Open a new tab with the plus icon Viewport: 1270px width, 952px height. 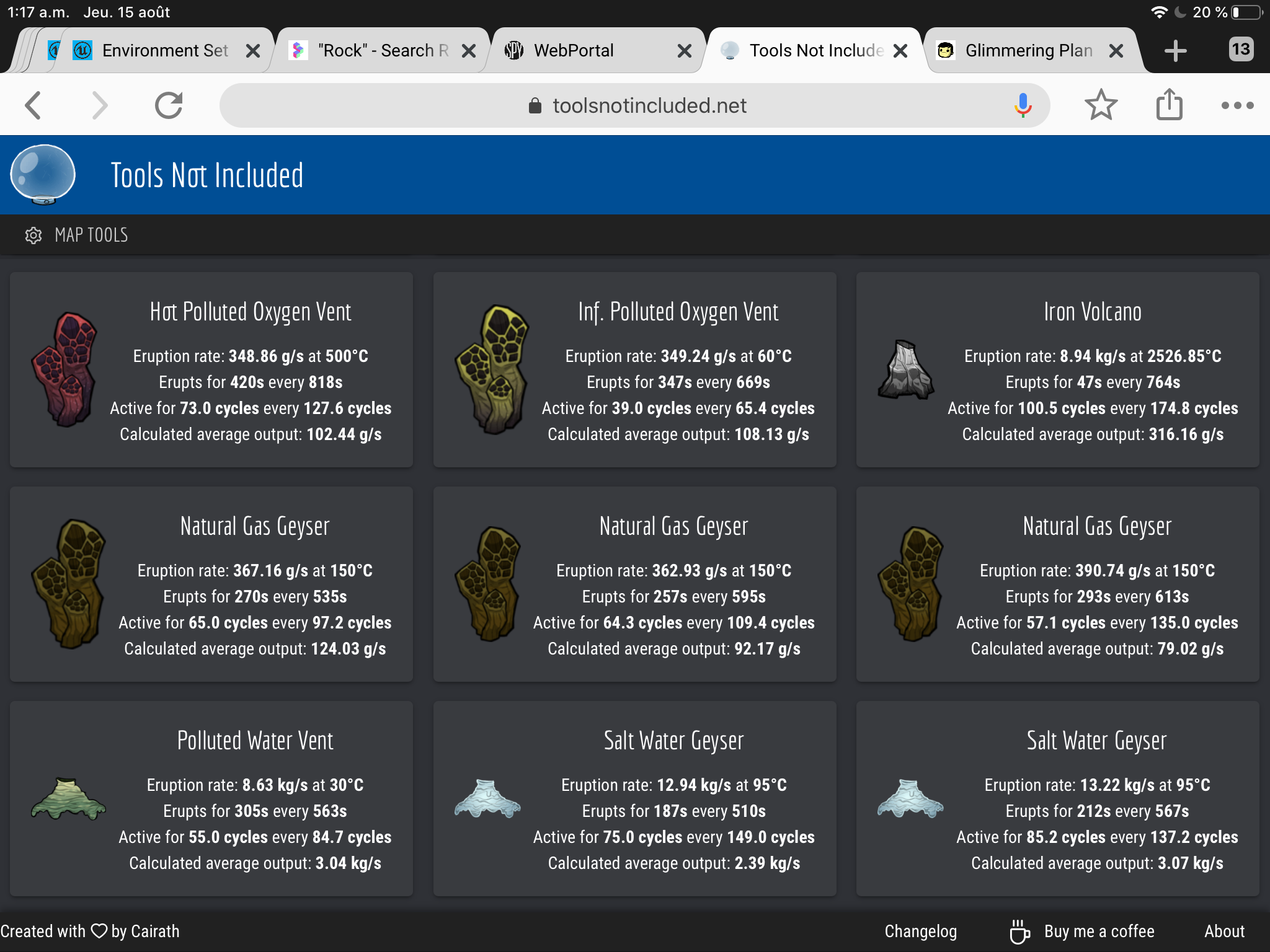[x=1175, y=51]
